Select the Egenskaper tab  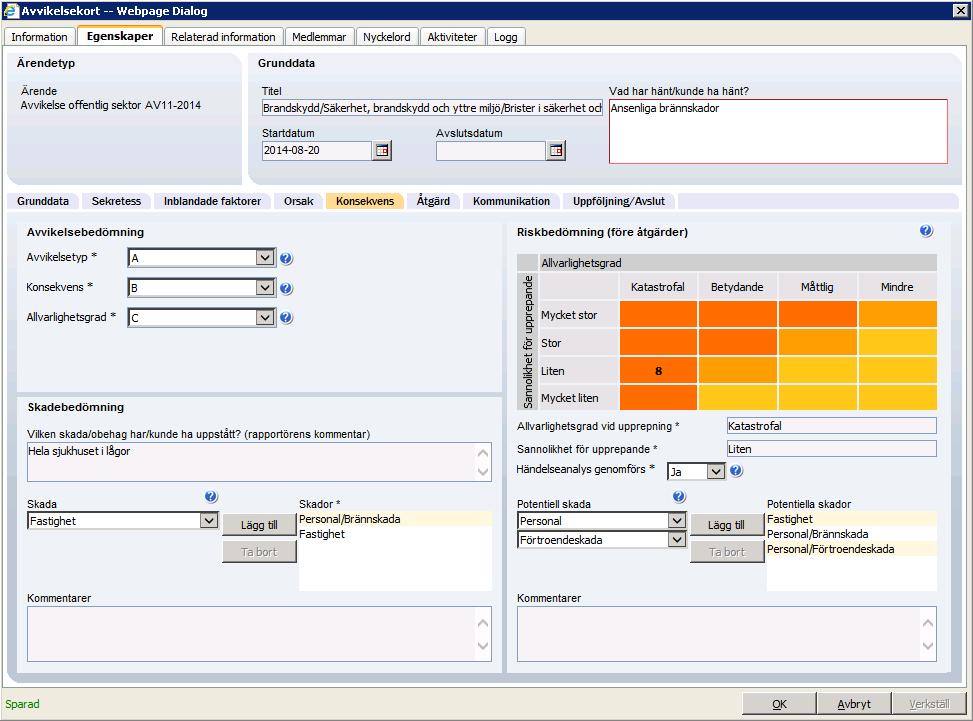120,36
